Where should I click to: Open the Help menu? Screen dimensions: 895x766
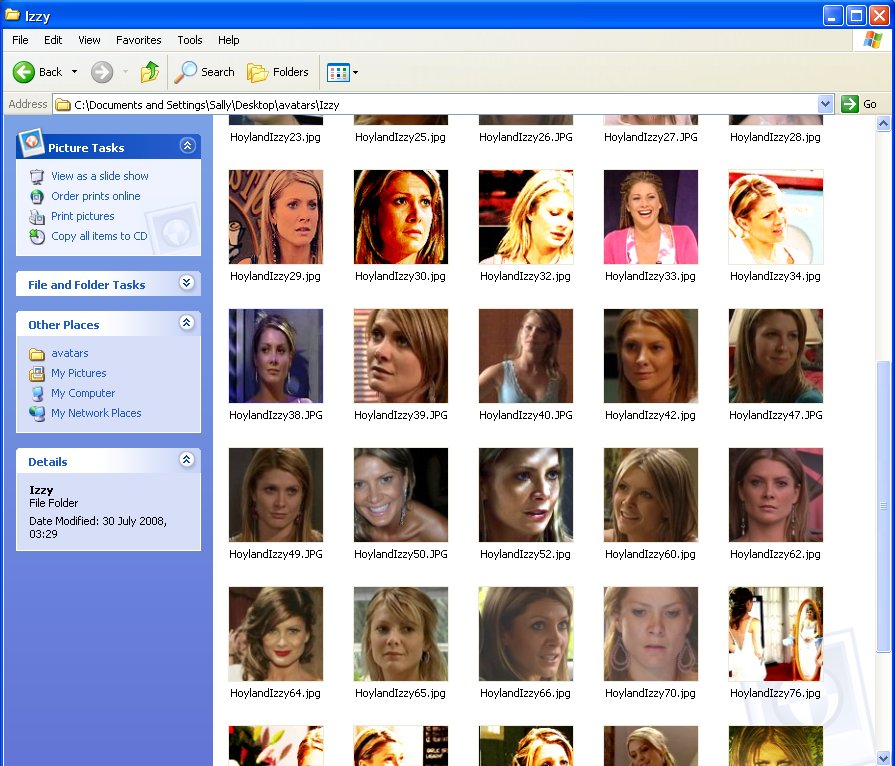pos(228,40)
